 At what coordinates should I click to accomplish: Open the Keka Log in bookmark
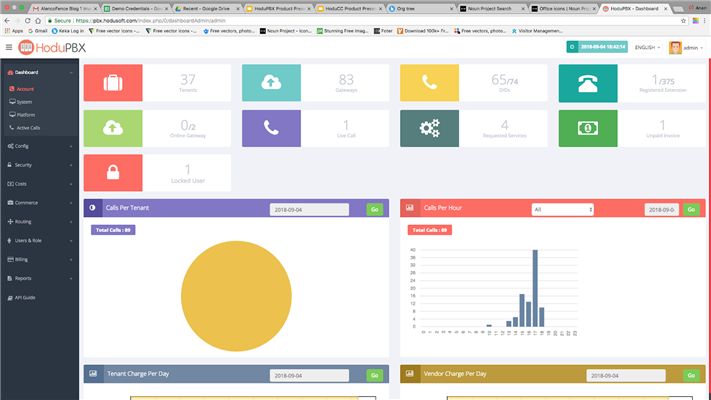(68, 31)
